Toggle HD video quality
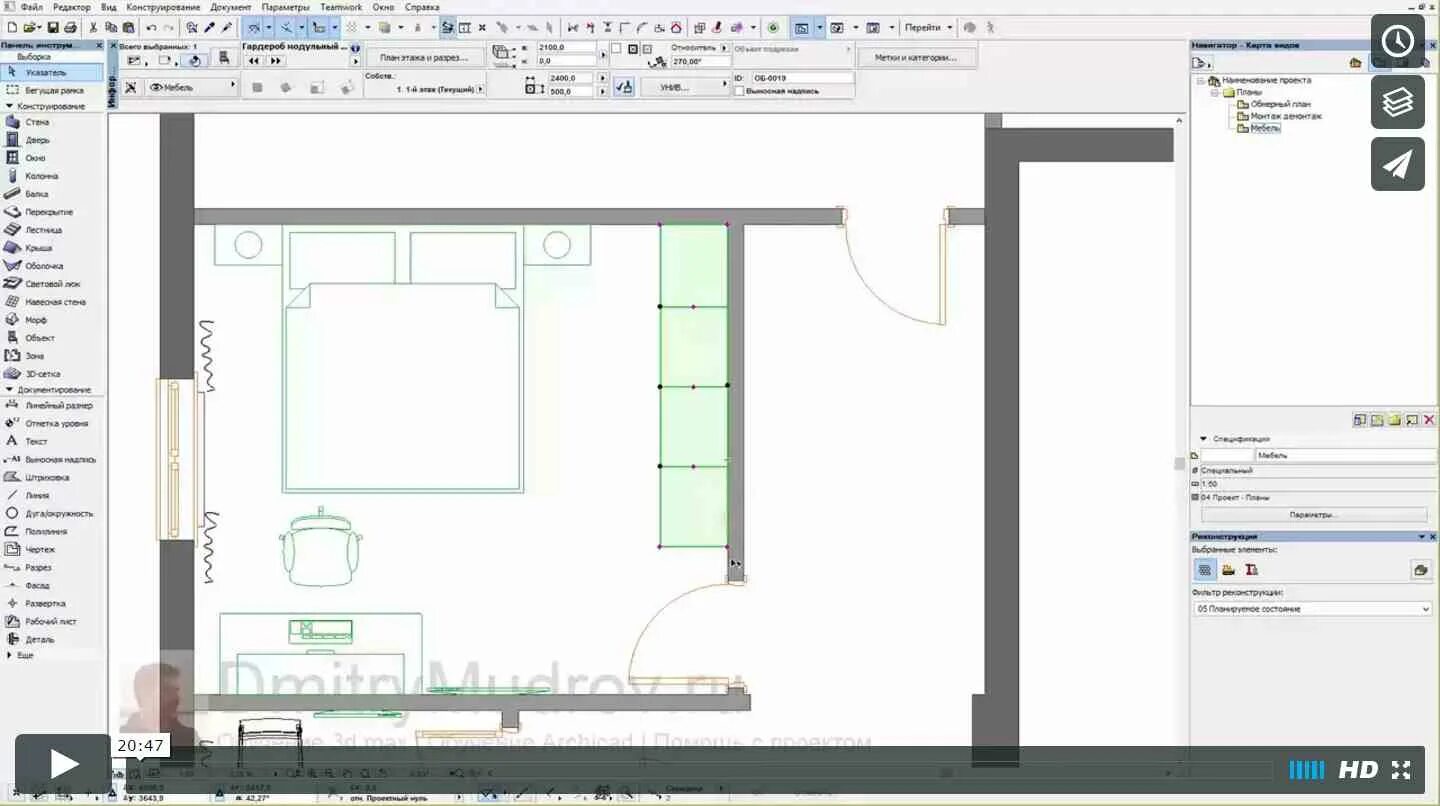 1358,770
